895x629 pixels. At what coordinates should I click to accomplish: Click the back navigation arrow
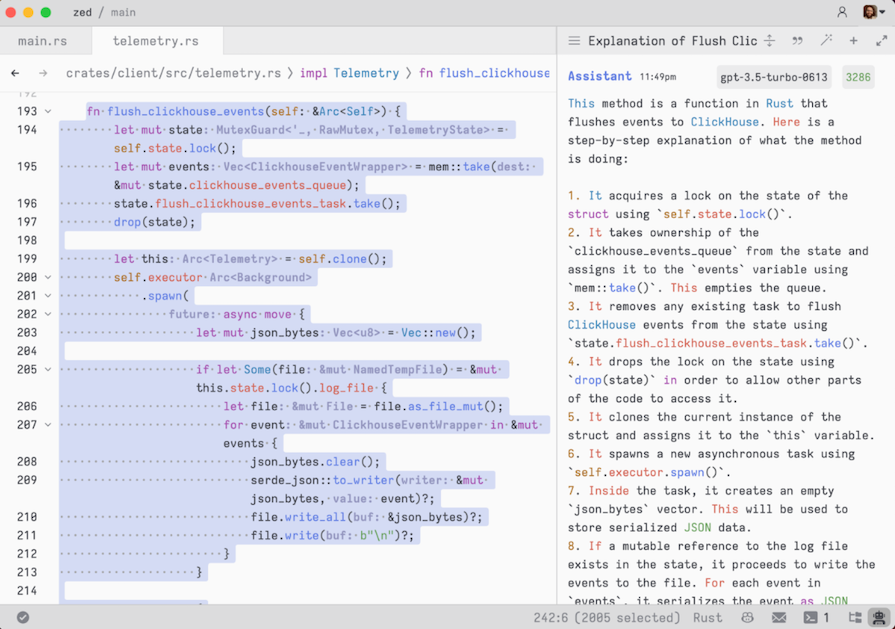(x=15, y=72)
